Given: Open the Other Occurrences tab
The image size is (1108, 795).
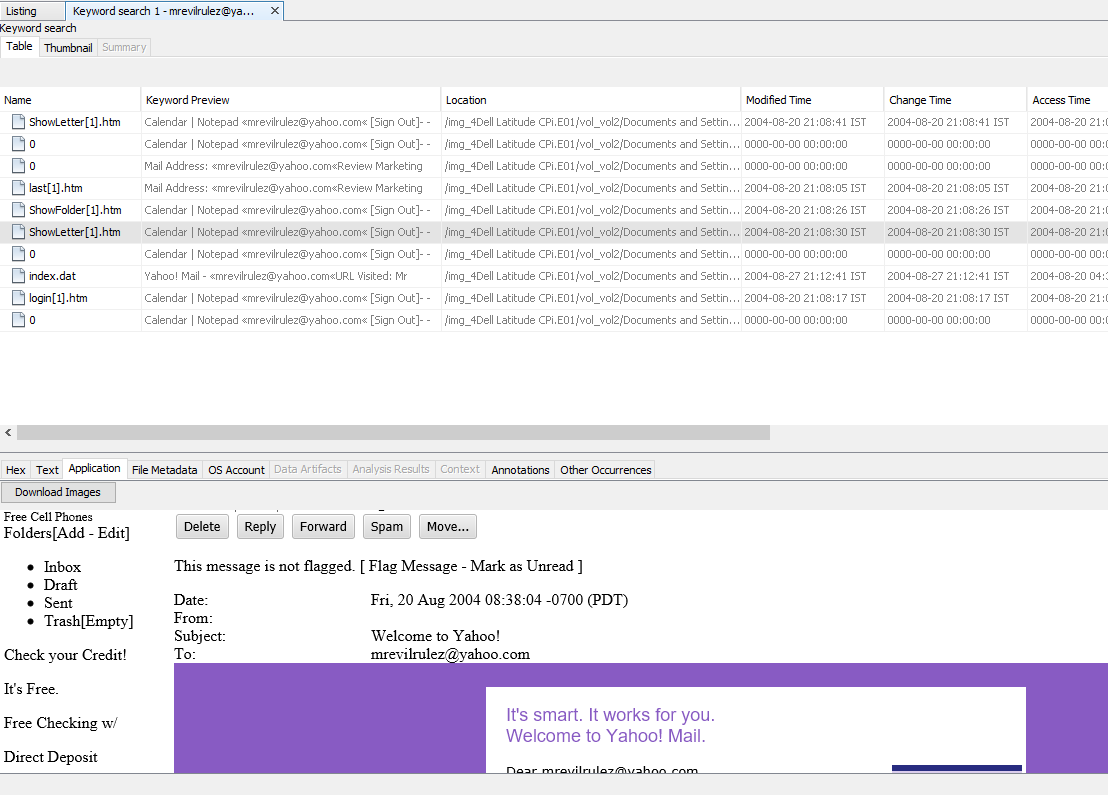Looking at the screenshot, I should pyautogui.click(x=606, y=470).
